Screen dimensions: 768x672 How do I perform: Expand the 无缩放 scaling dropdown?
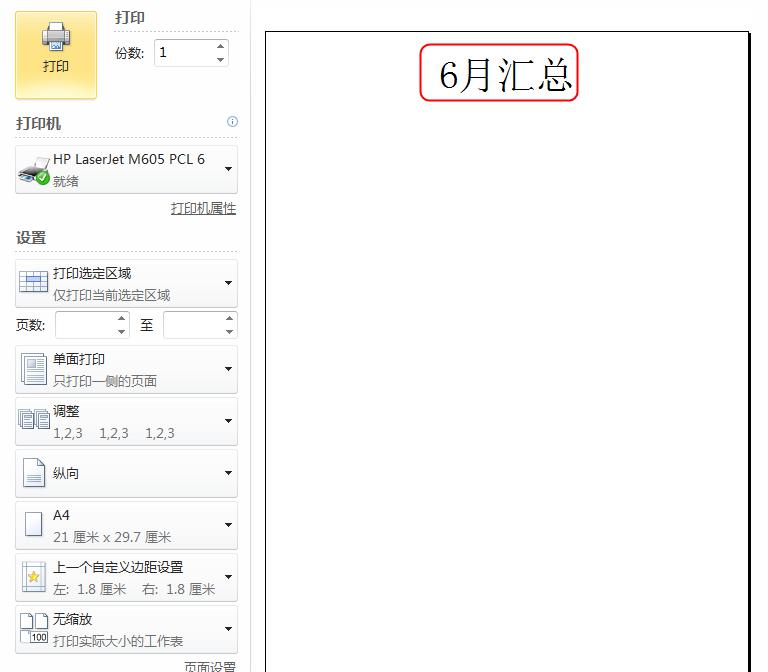[126, 629]
